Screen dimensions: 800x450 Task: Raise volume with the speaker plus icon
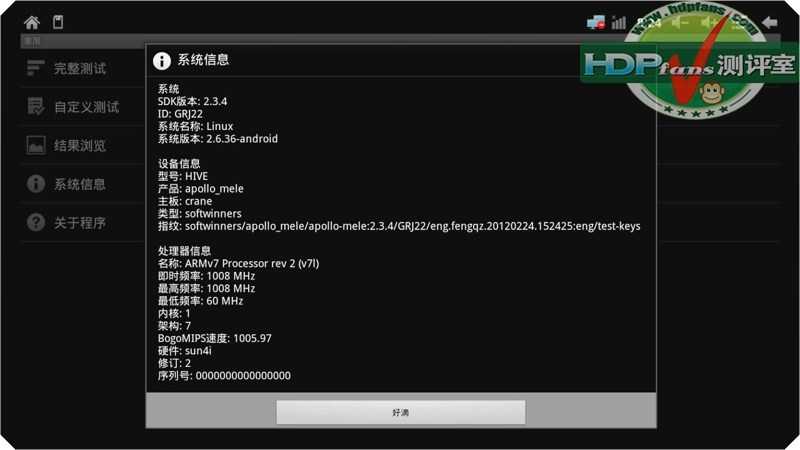(710, 23)
